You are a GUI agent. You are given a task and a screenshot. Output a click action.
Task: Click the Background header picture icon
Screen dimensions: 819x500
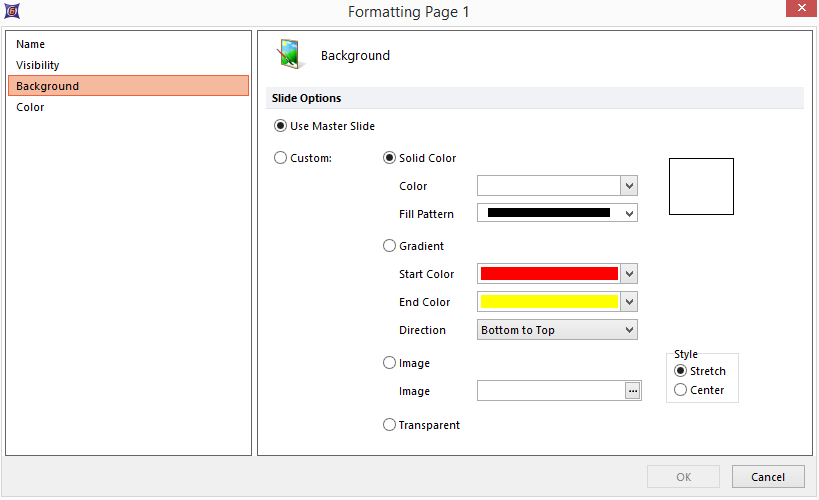tap(289, 55)
